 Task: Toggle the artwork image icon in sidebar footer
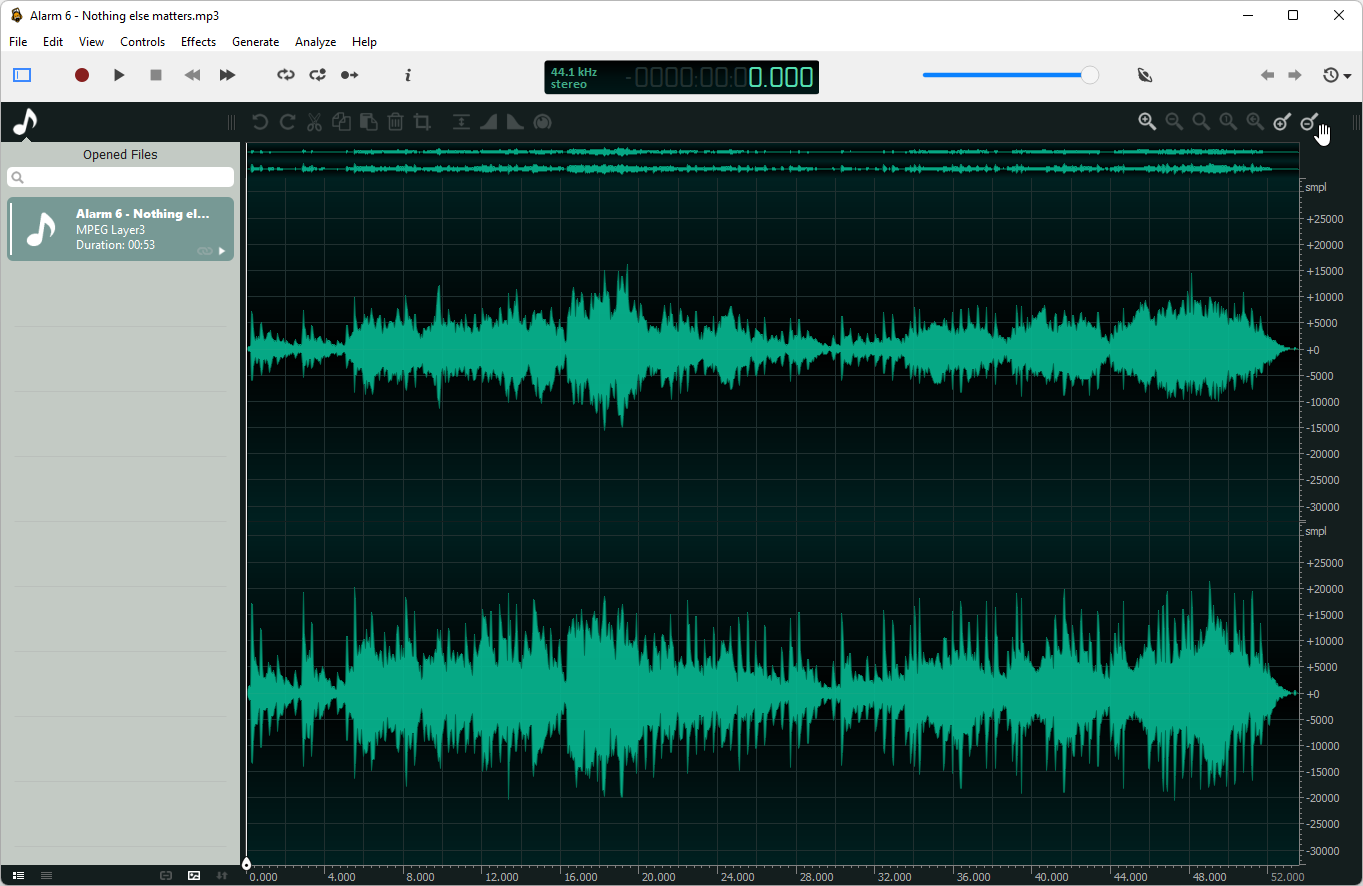194,875
